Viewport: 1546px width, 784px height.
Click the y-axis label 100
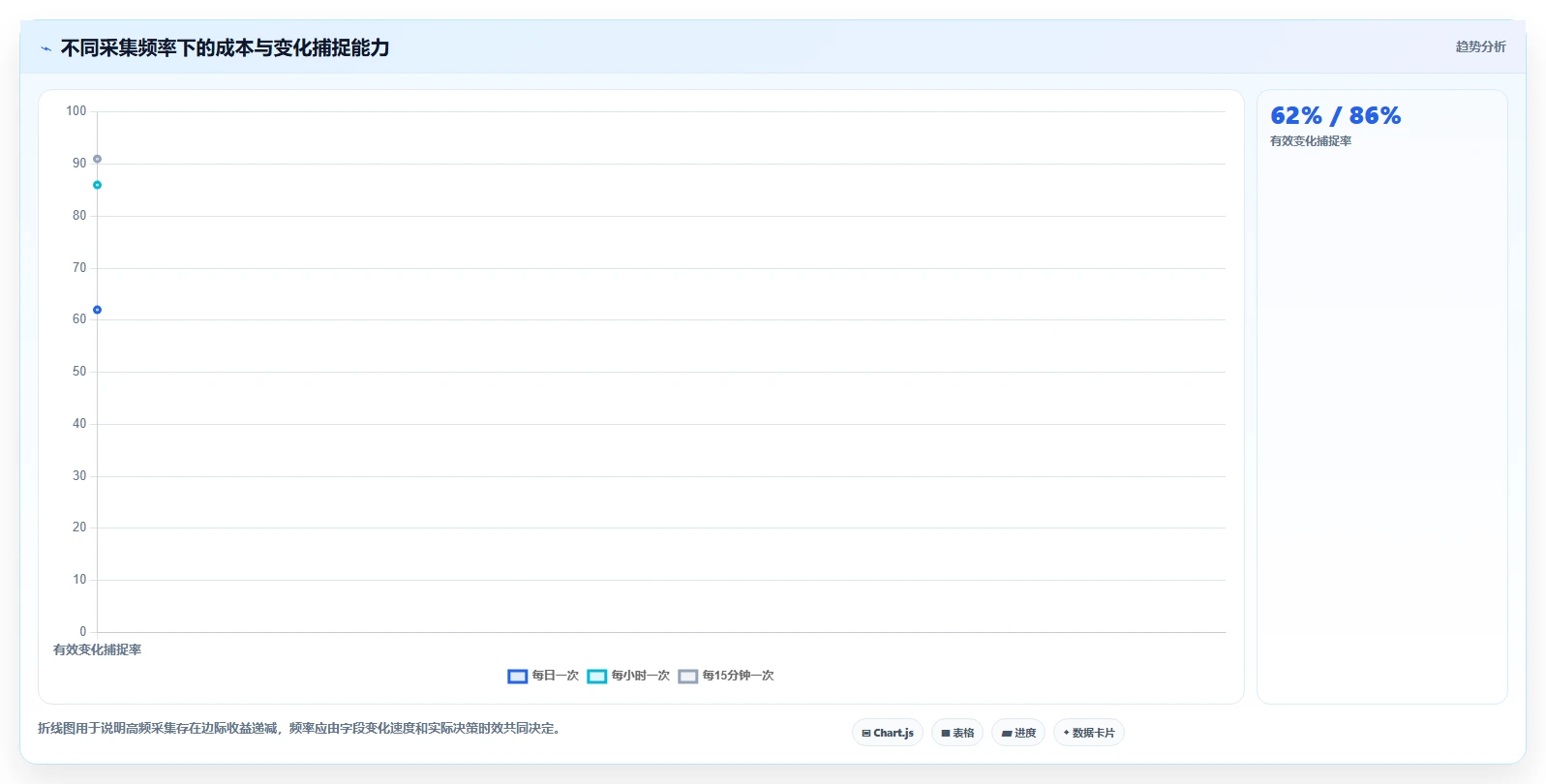(x=76, y=111)
